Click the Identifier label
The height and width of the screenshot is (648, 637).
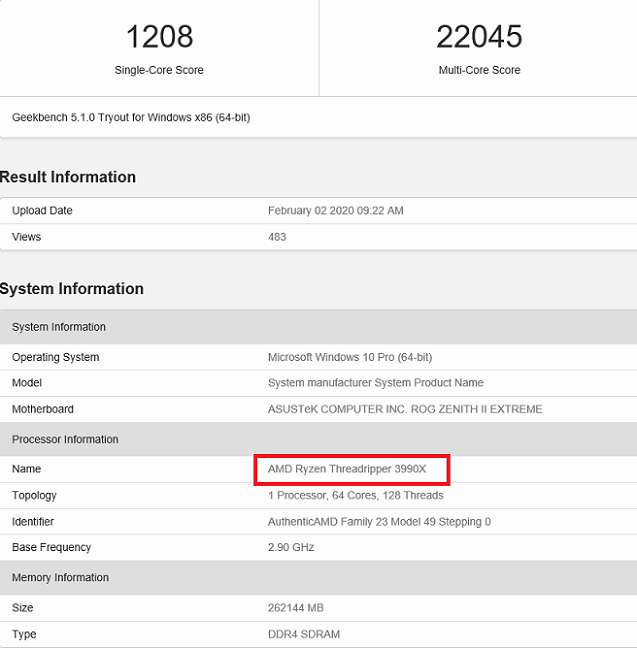pyautogui.click(x=33, y=522)
